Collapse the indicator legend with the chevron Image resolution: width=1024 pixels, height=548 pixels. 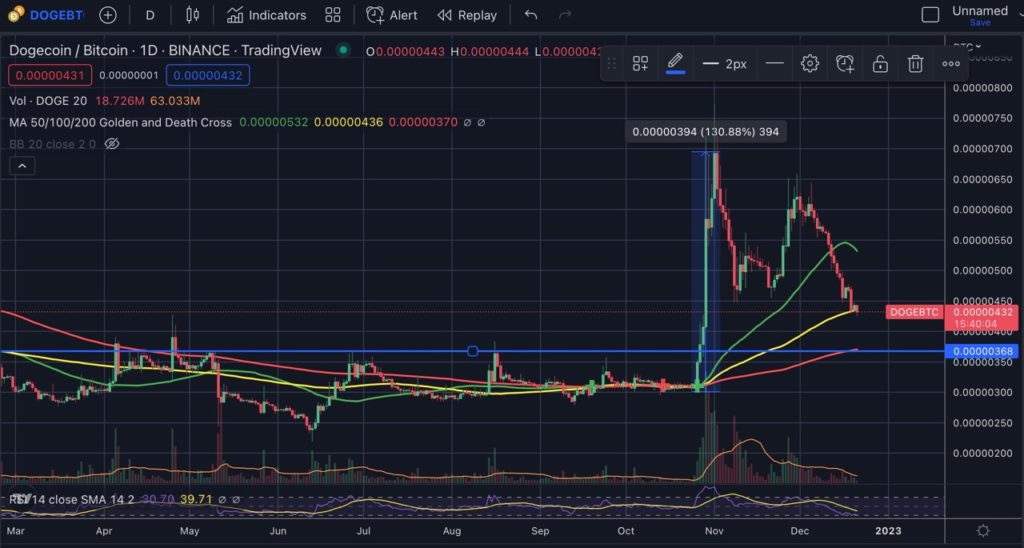click(x=19, y=166)
